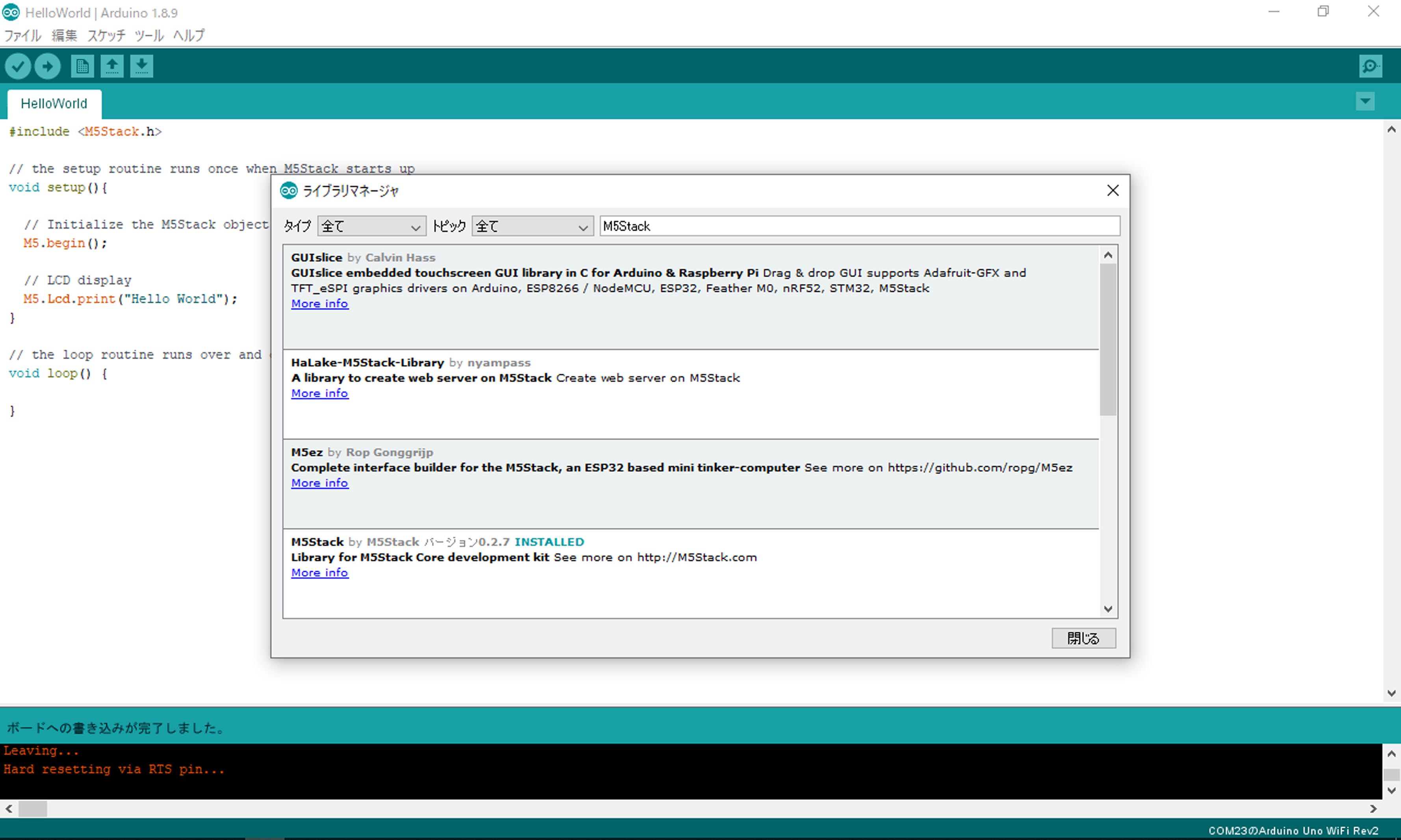This screenshot has height=840, width=1401.
Task: Click the horizontal scrollbar thumb at bottom
Action: coord(32,809)
